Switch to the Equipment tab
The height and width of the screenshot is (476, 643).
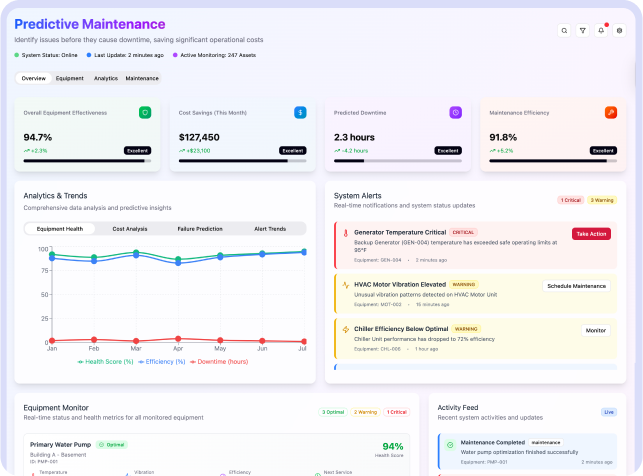coord(70,78)
